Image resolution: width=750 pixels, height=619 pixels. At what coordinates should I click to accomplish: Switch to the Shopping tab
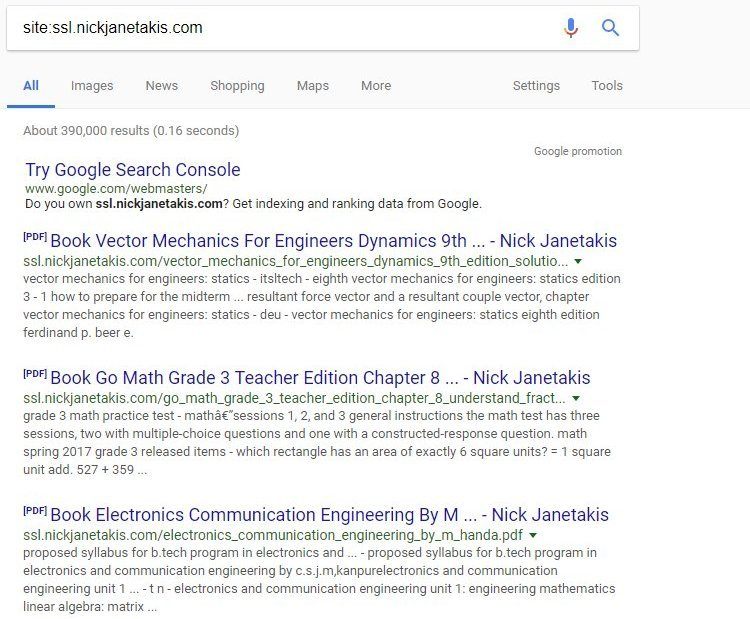(237, 86)
